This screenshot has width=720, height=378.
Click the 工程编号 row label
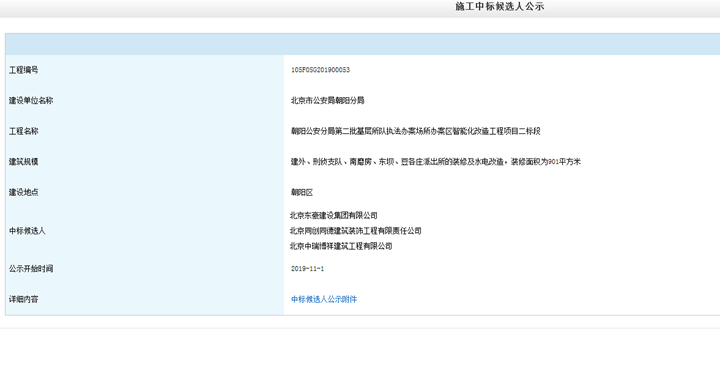[23, 70]
